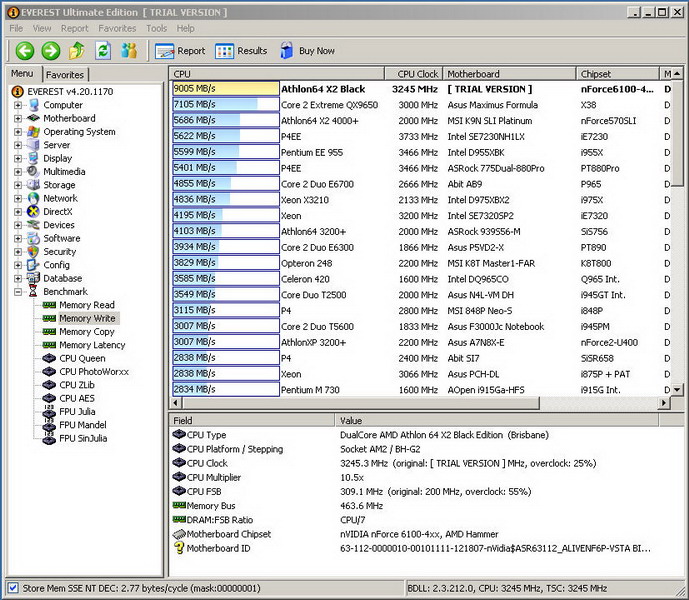Click the Motherboard ID field icon
The width and height of the screenshot is (689, 600).
(x=179, y=548)
